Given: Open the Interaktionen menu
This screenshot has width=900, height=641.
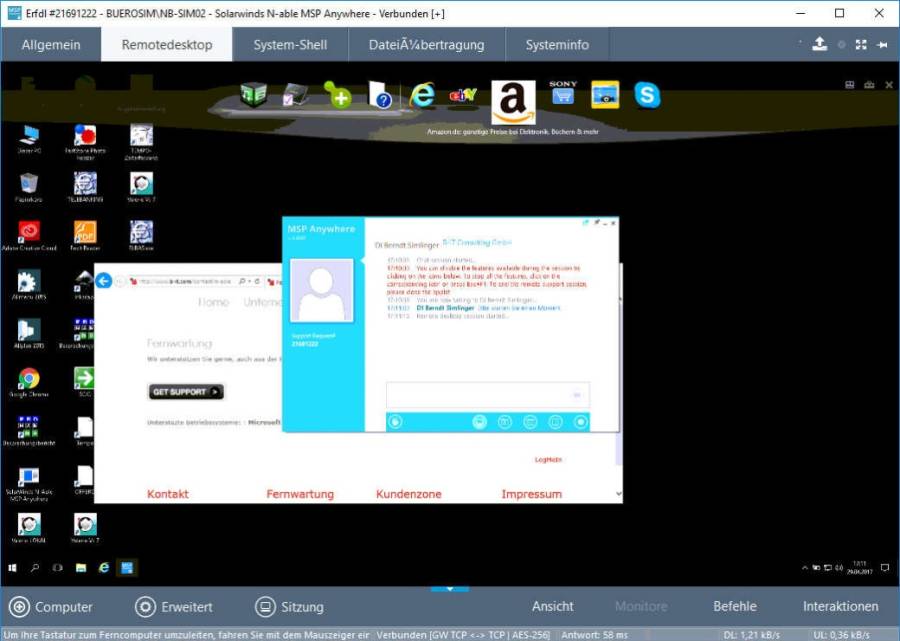Looking at the screenshot, I should coord(840,606).
